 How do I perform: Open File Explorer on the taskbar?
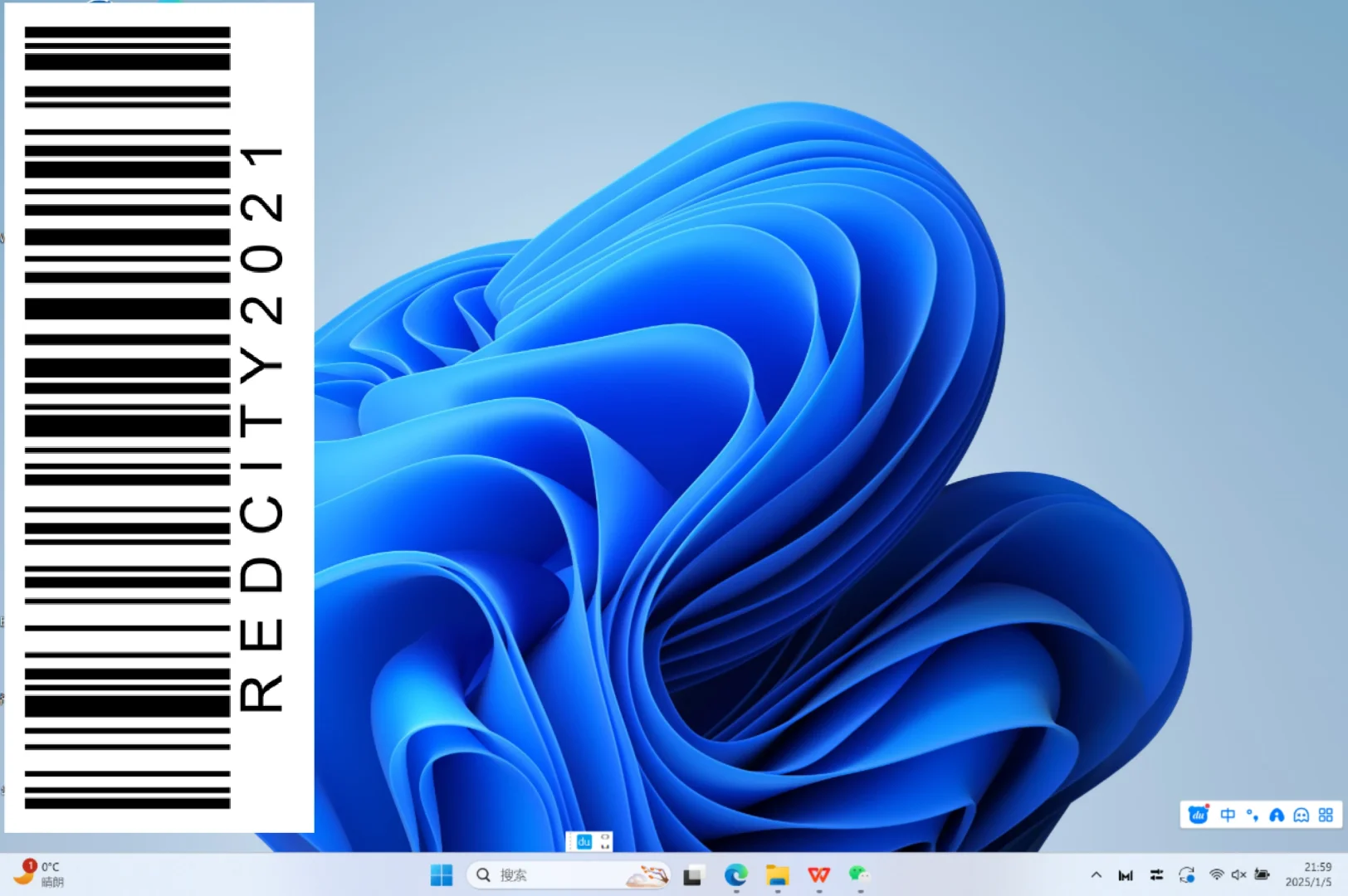(x=777, y=874)
